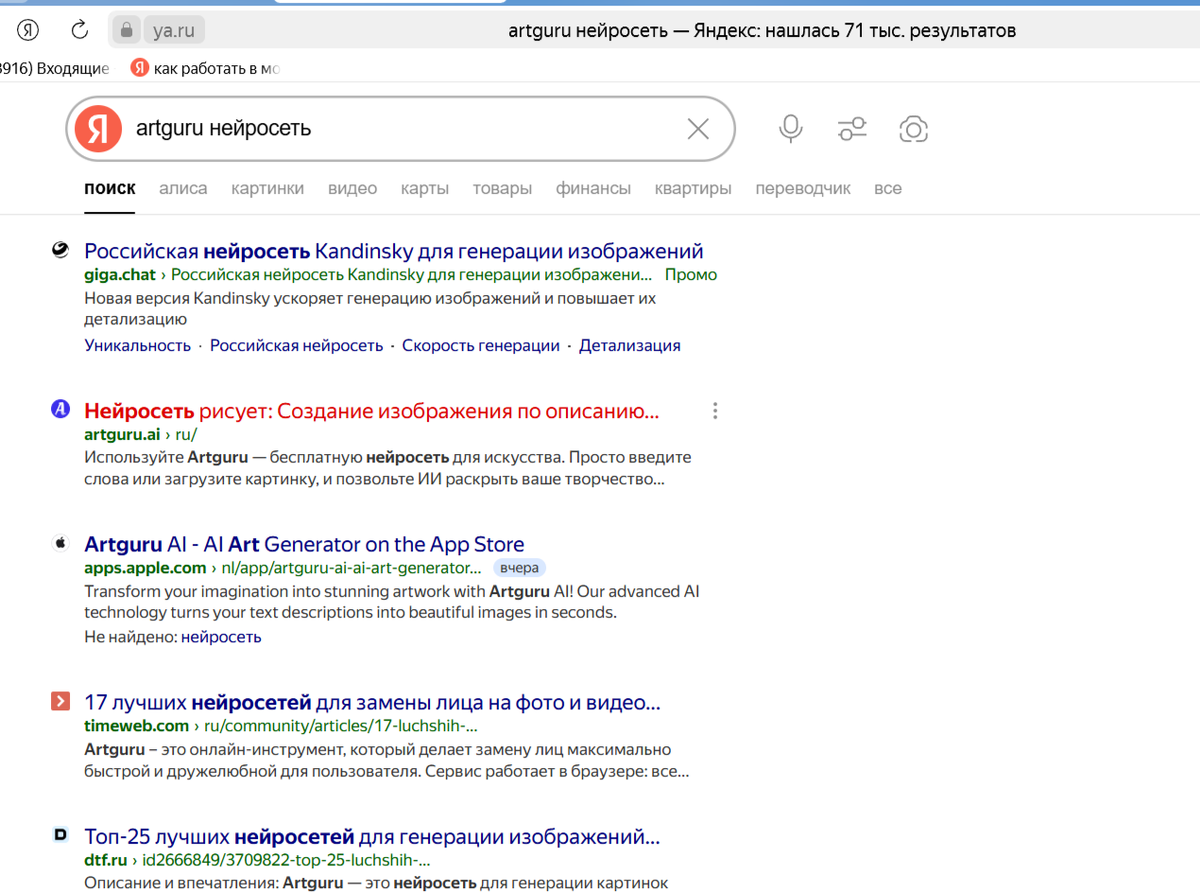
Task: Switch to the карты tab
Action: (425, 188)
